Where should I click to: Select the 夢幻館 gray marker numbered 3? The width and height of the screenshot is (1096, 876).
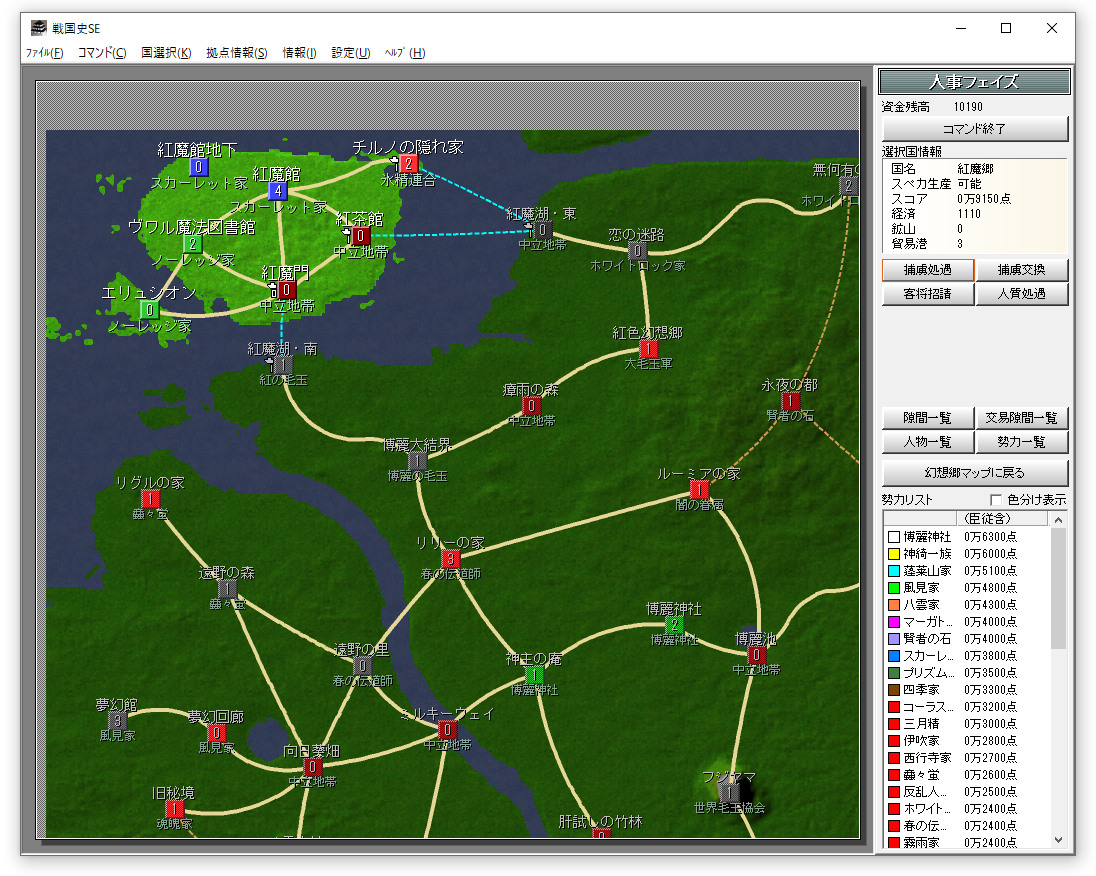point(117,720)
